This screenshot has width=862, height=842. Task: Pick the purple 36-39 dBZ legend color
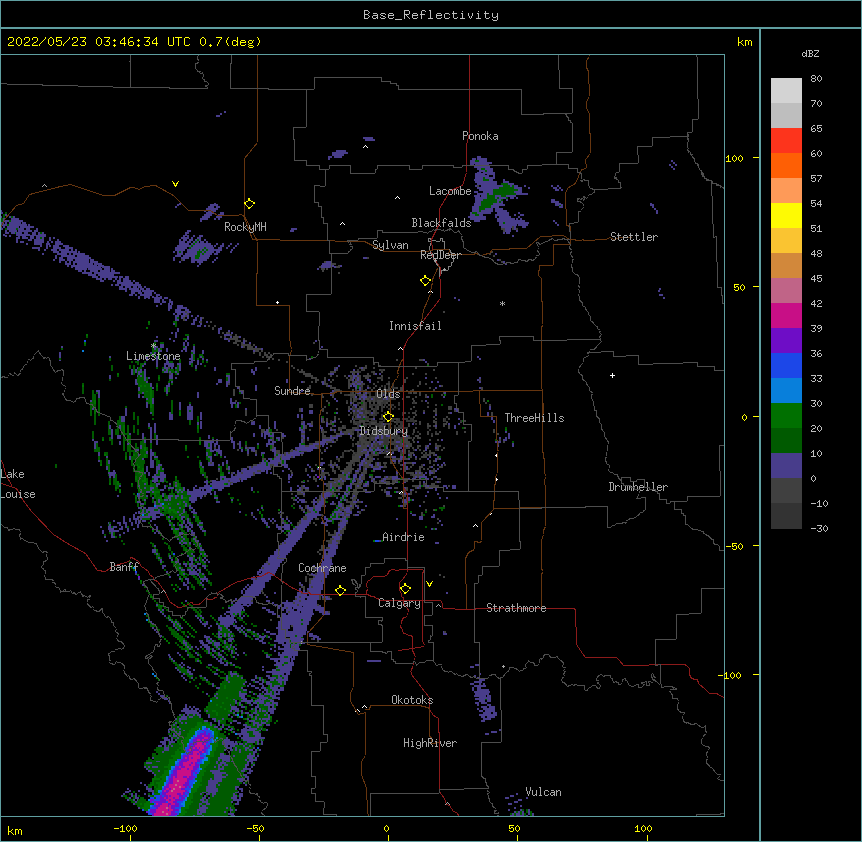[786, 341]
